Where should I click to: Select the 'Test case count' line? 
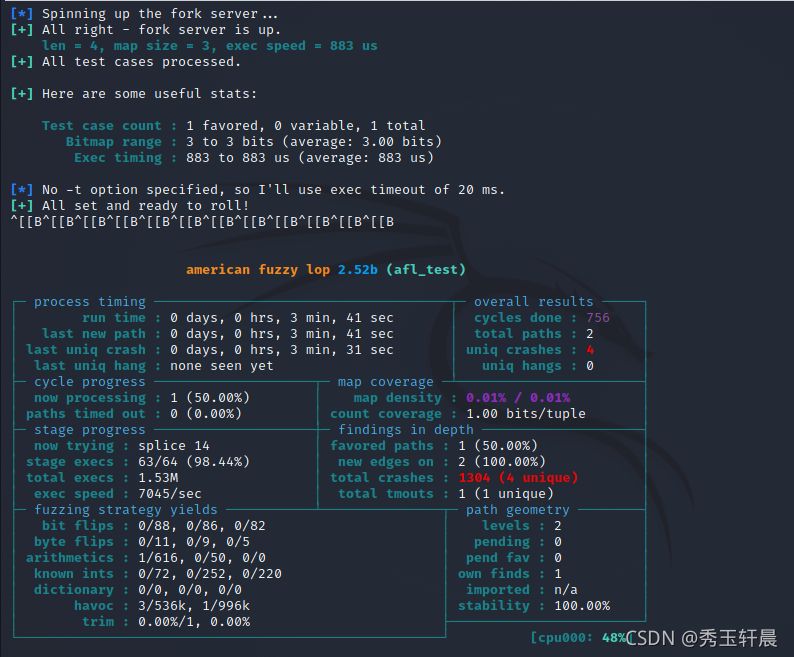tap(233, 126)
